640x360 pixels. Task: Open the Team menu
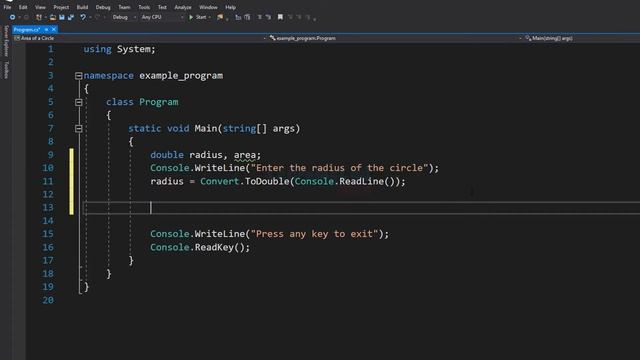point(124,7)
